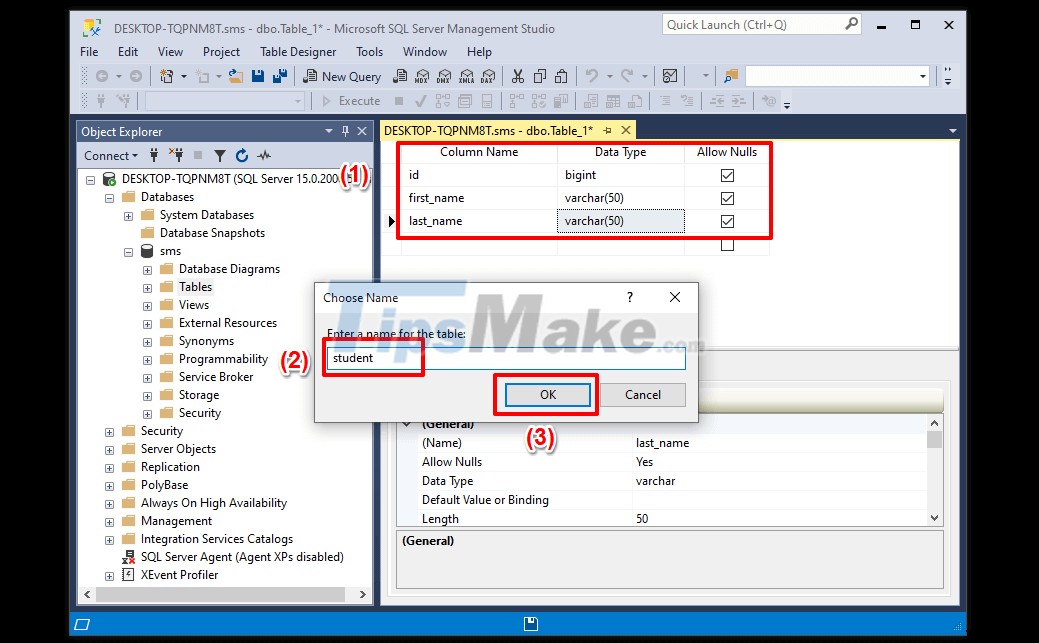Click the Filter icon in Object Explorer
Viewport: 1039px width, 643px height.
pos(220,155)
